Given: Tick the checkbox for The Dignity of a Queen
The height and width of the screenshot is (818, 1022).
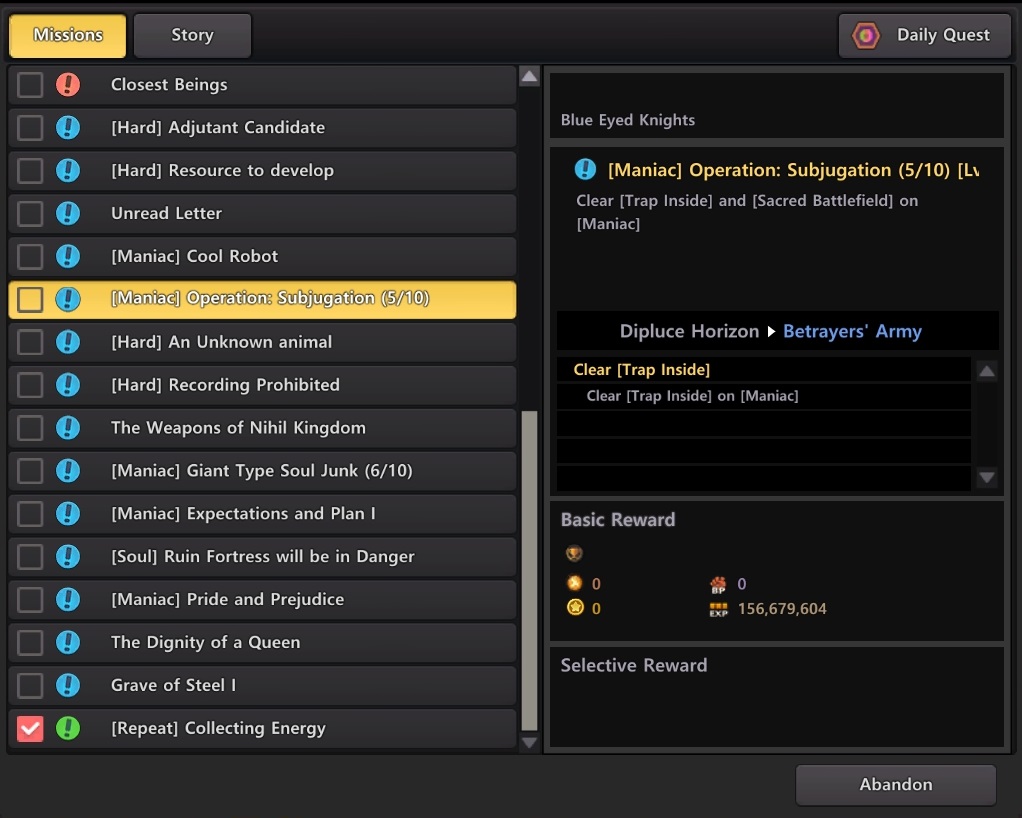Looking at the screenshot, I should coord(30,643).
